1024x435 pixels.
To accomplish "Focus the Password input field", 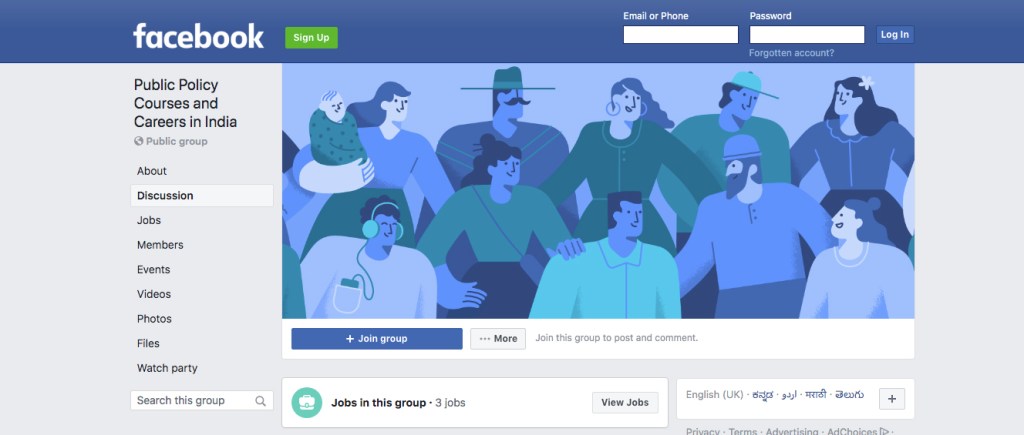I will (x=807, y=35).
